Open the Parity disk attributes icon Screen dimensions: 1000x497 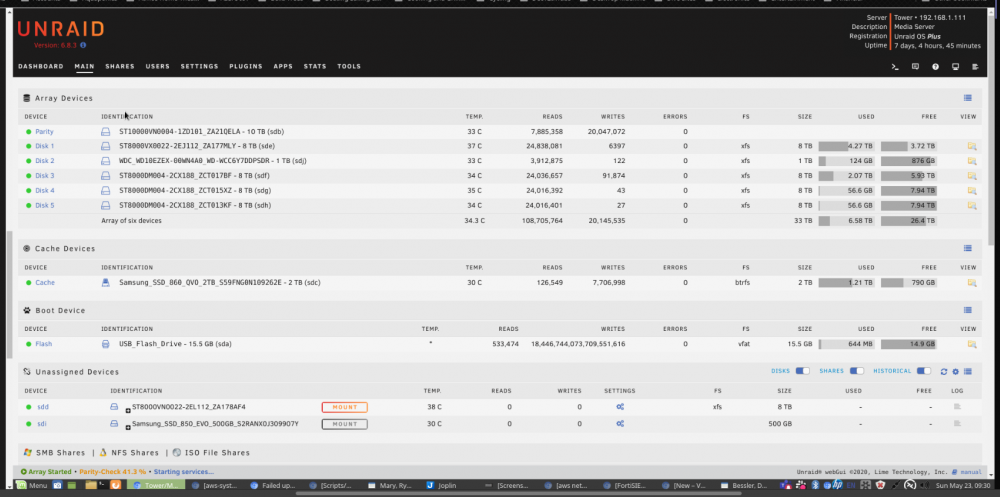tap(106, 131)
